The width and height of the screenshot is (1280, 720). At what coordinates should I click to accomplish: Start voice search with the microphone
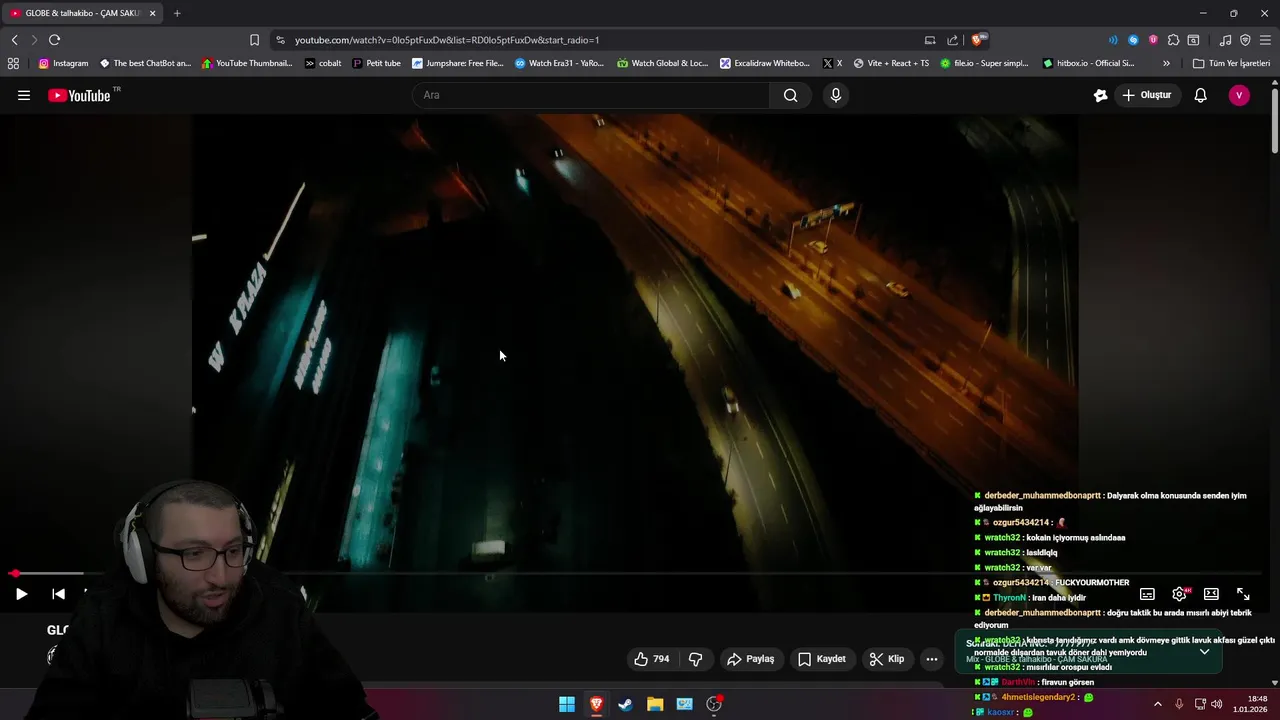(x=836, y=95)
